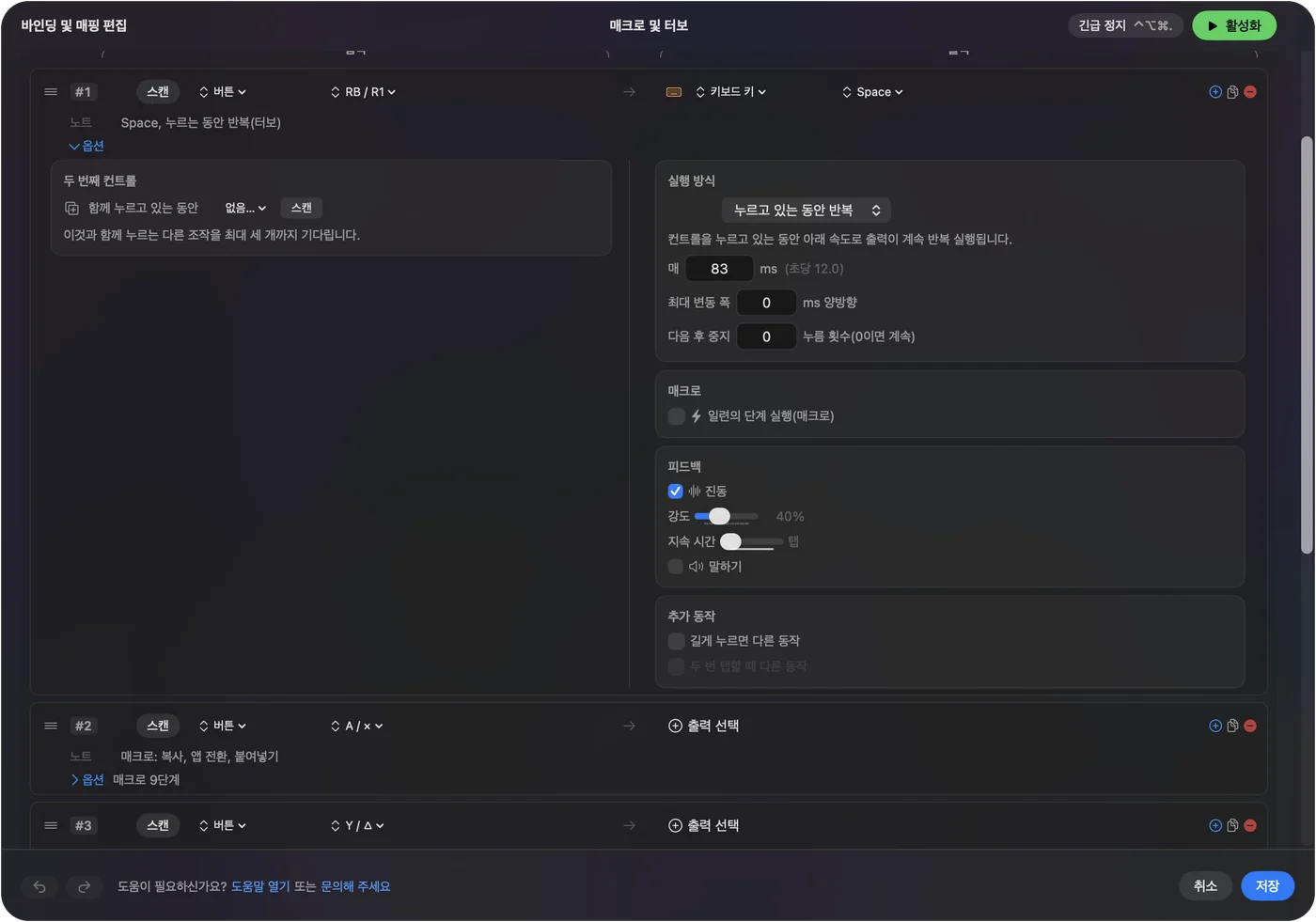Click 스캔 button in 두 번째 컨트롤 panel
Screen dimensions: 1316x922
[x=302, y=208]
